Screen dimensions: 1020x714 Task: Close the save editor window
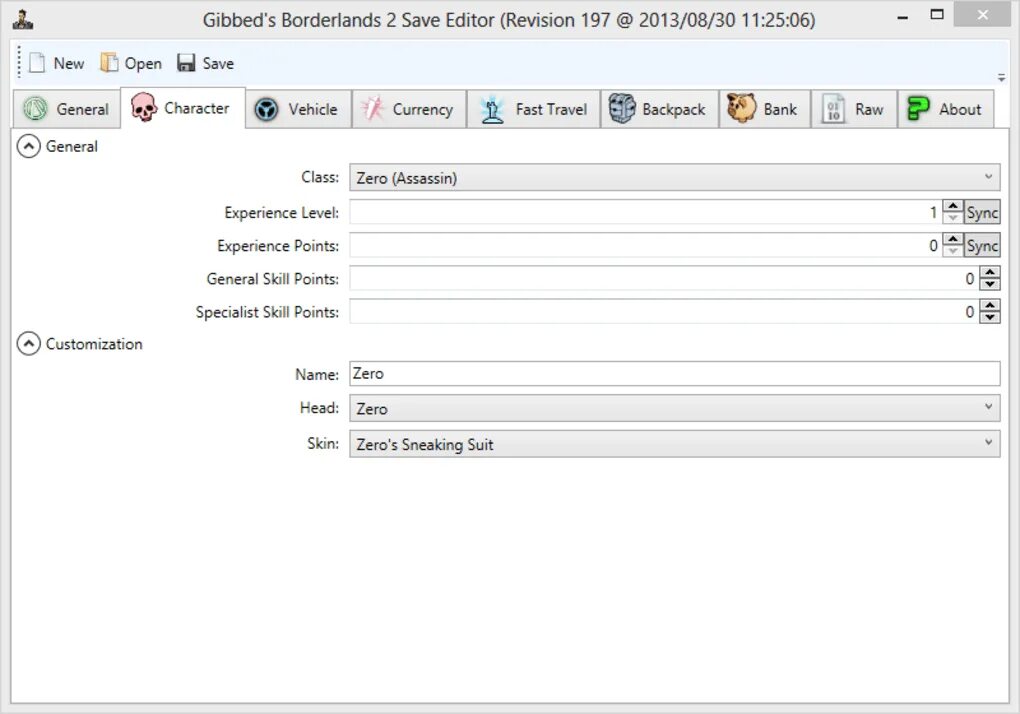click(x=982, y=14)
